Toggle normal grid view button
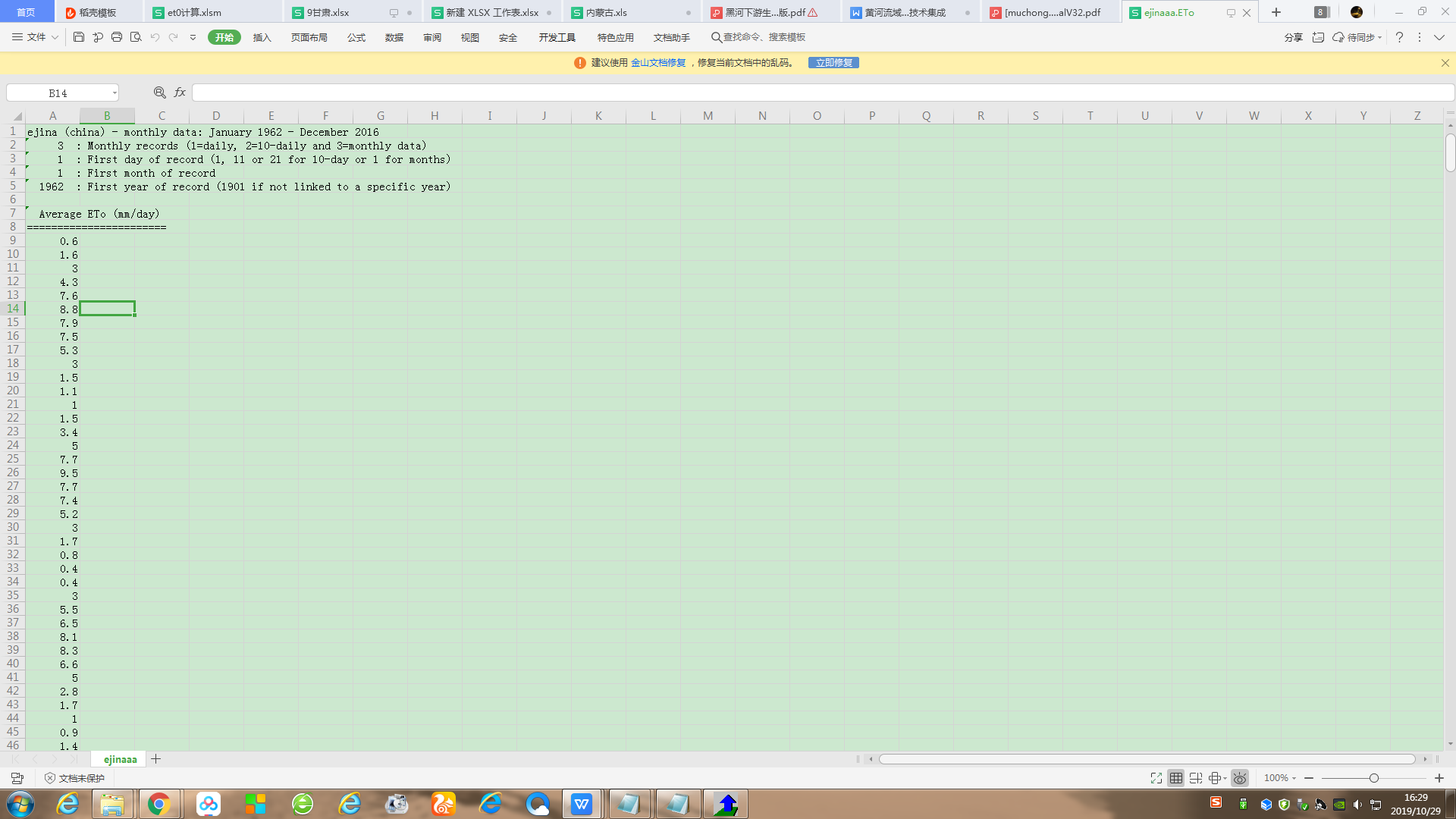Image resolution: width=1456 pixels, height=819 pixels. point(1175,778)
